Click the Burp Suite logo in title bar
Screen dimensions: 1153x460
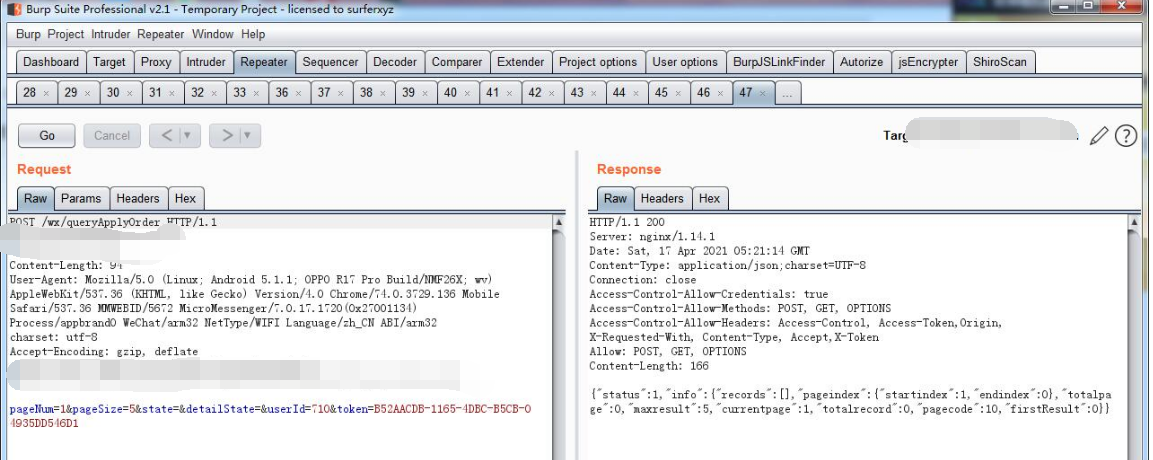pyautogui.click(x=14, y=10)
